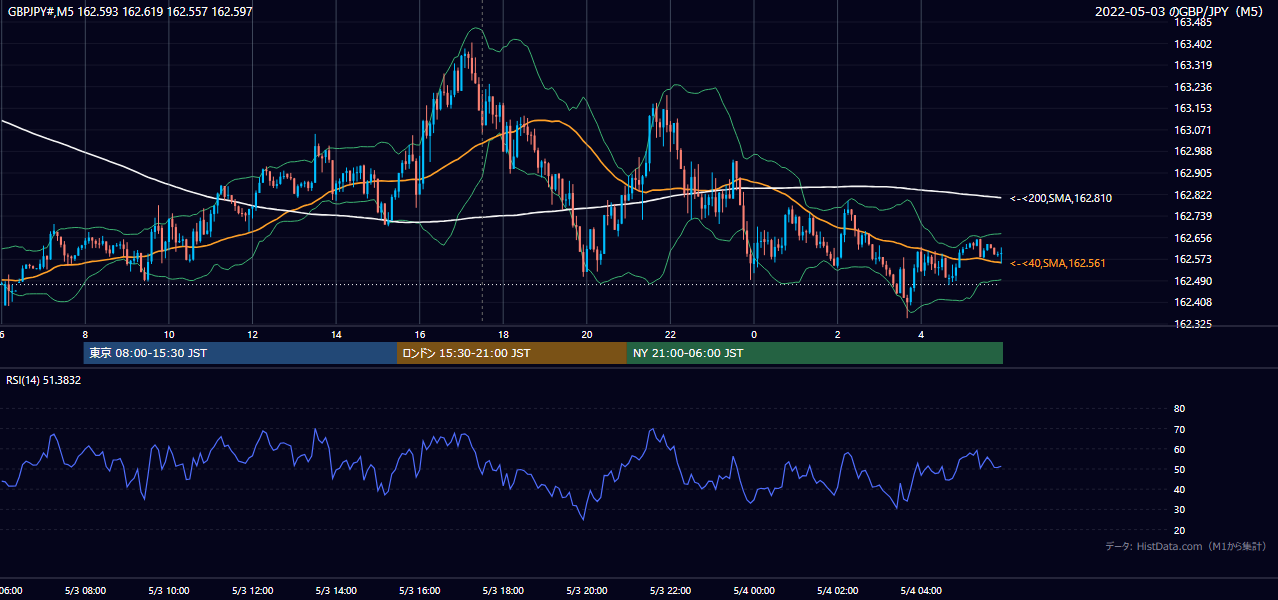Click the 5/3 22:00 time axis label
Image resolution: width=1278 pixels, height=600 pixels.
pos(671,591)
